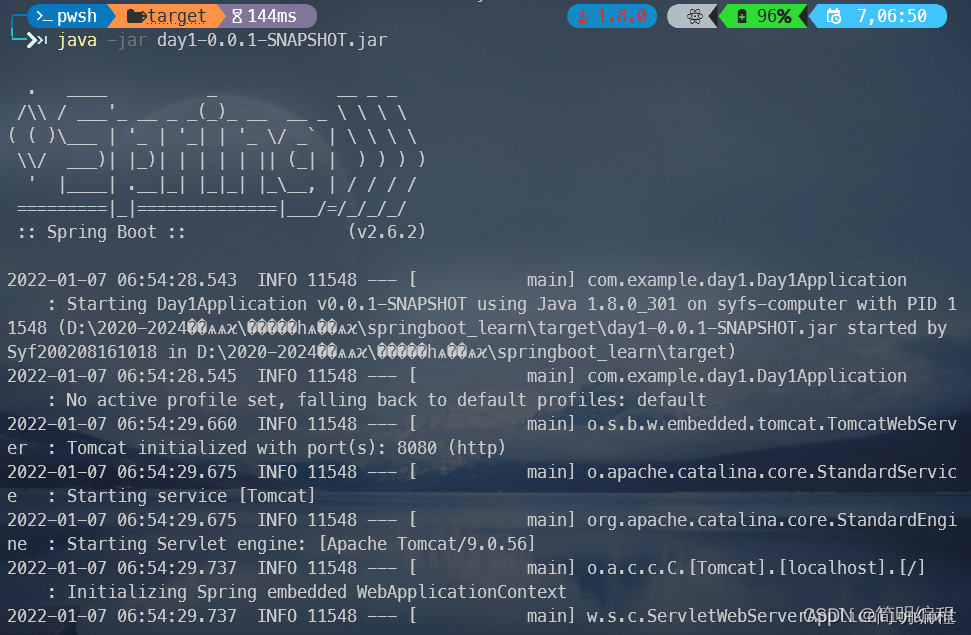The image size is (971, 635).
Task: Click the '7,06:50' time text
Action: pos(892,16)
